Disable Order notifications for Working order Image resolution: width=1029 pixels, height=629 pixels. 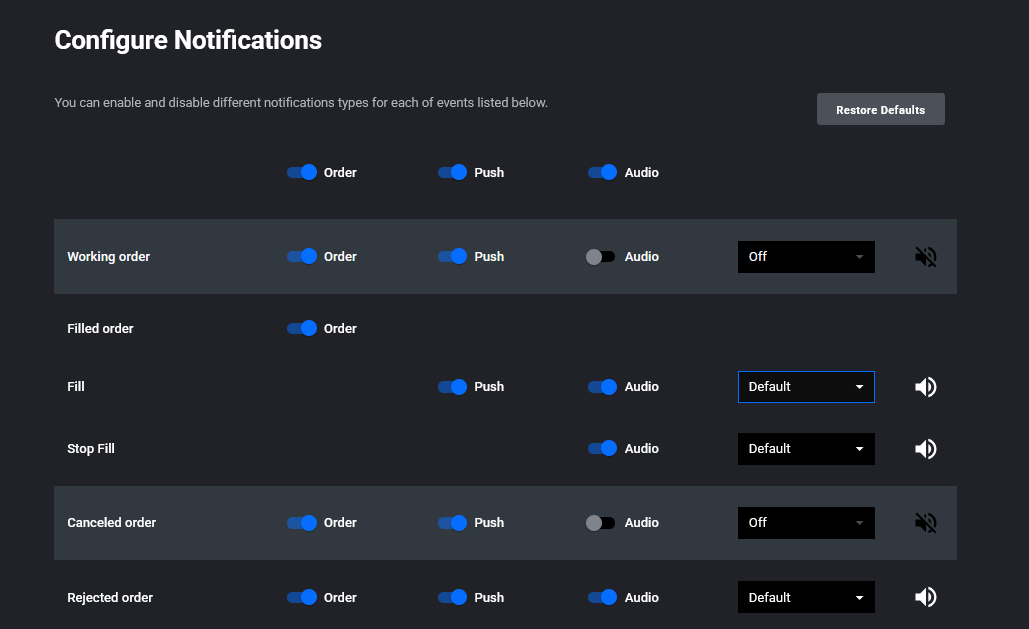coord(302,256)
